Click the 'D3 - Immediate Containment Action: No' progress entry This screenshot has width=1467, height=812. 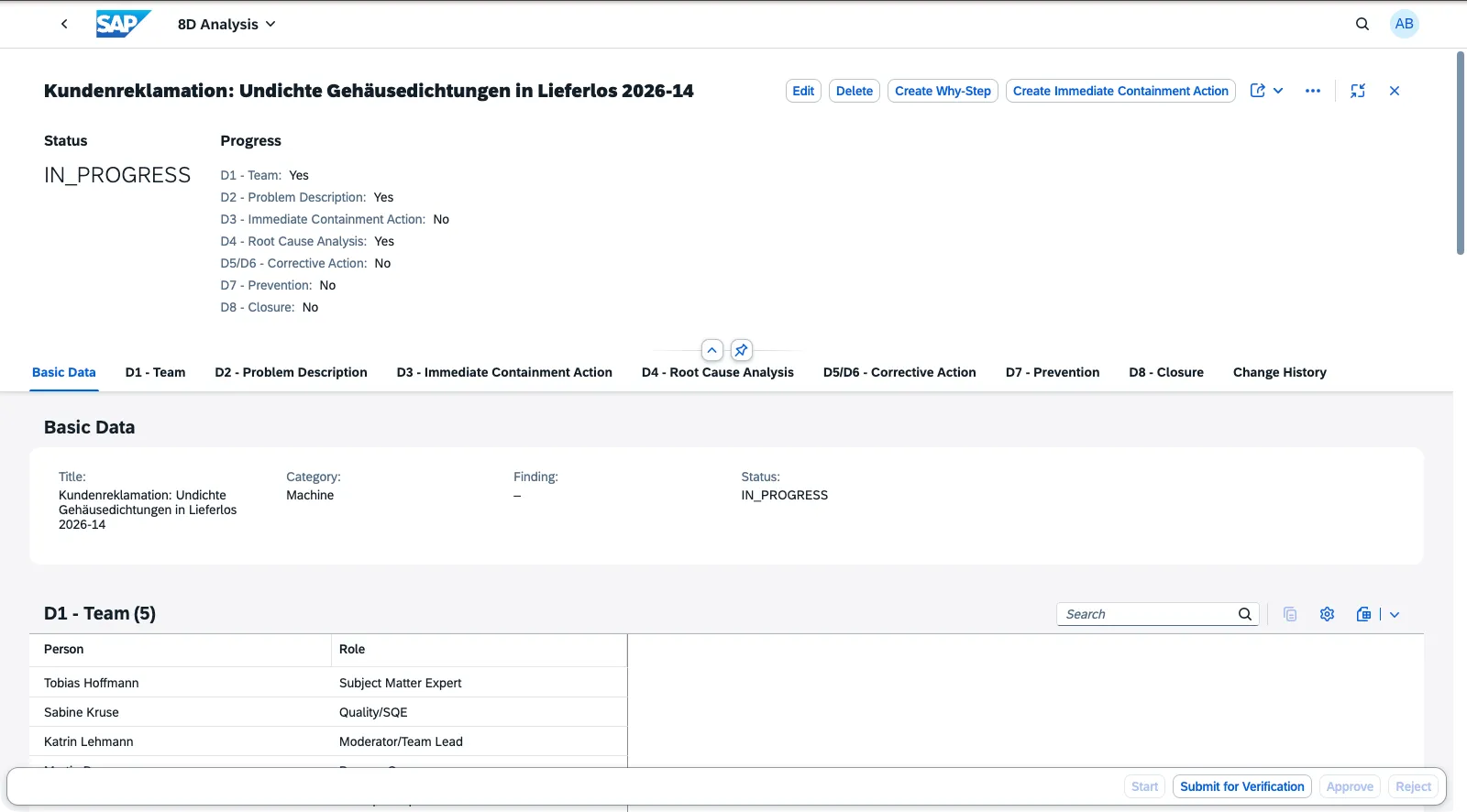[x=335, y=219]
